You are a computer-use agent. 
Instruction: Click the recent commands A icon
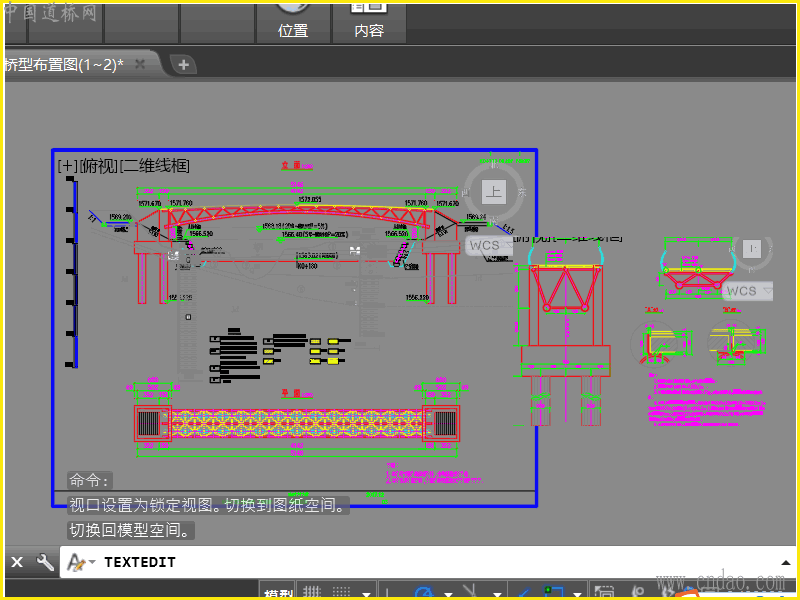(76, 562)
